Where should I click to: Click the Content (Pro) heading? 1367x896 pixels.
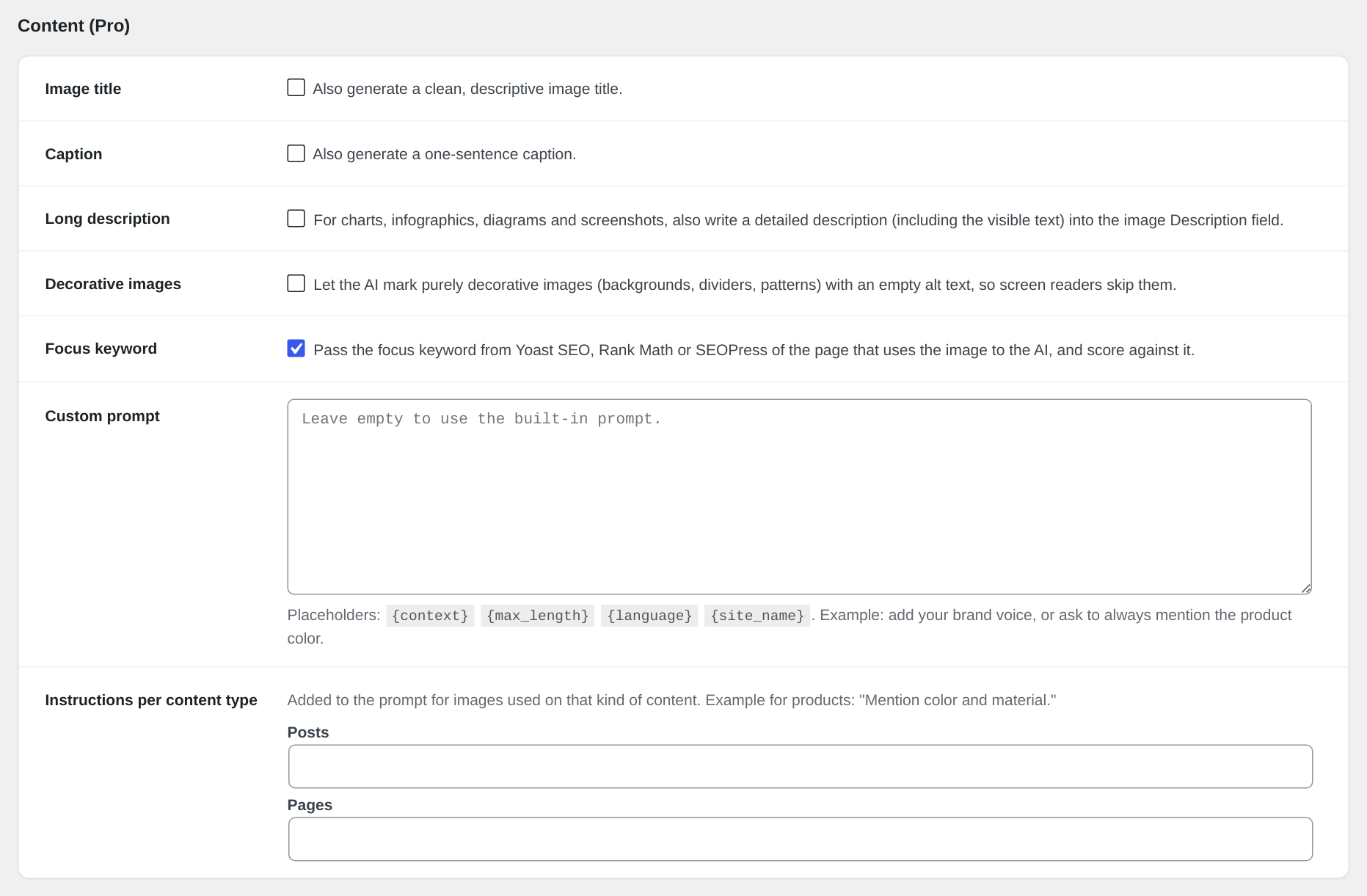pos(73,26)
